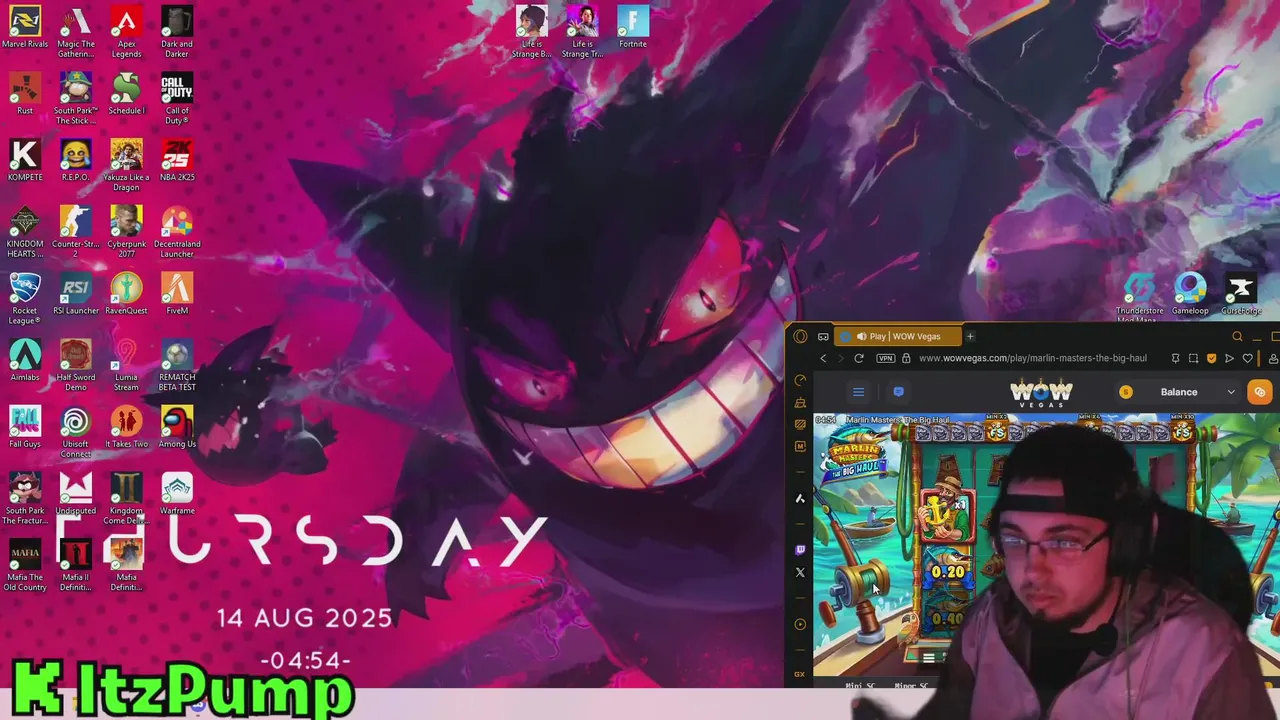Select the It Takes Two icon
Image resolution: width=1280 pixels, height=720 pixels.
click(x=126, y=428)
